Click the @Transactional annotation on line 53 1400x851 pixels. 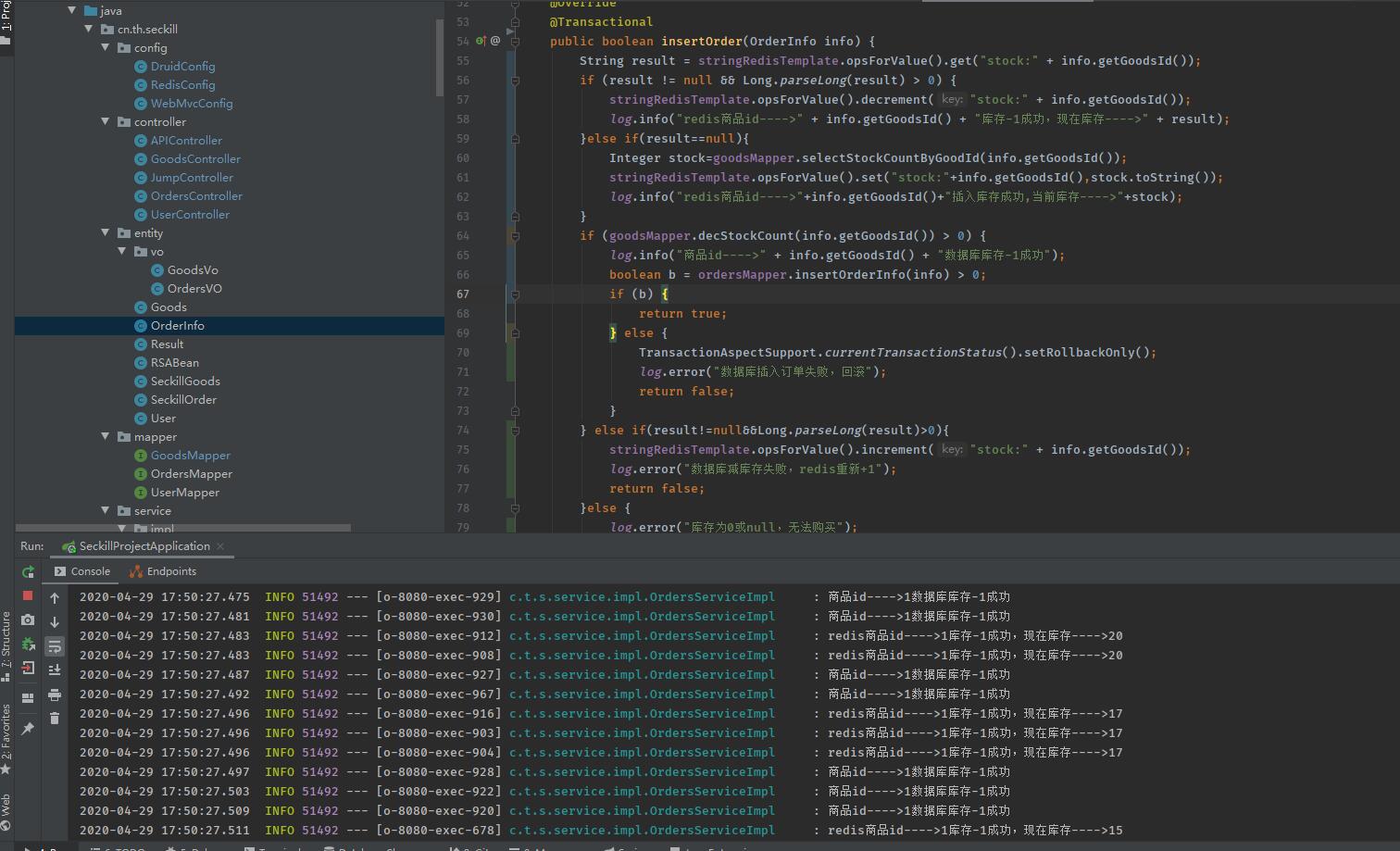click(x=601, y=21)
